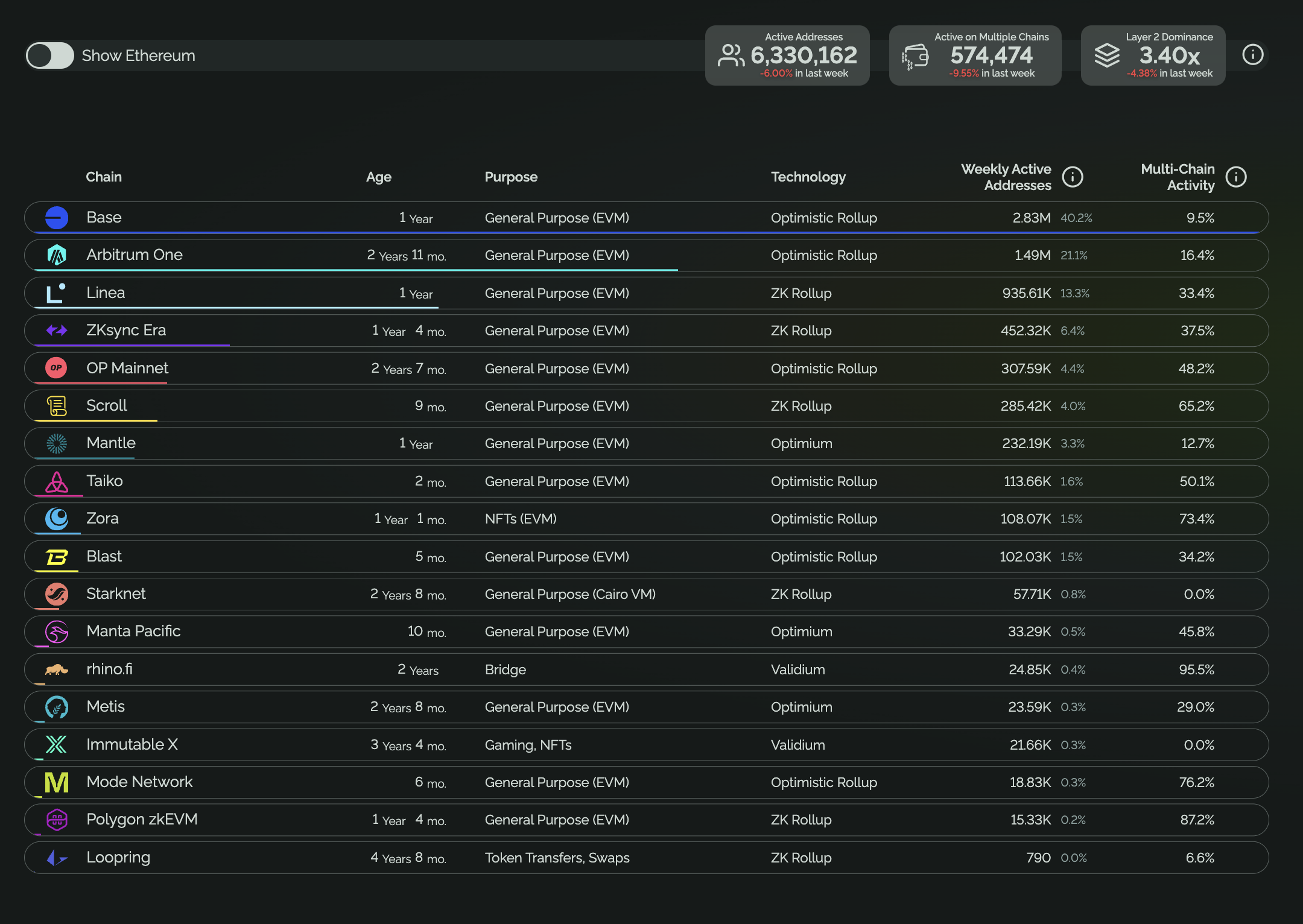Select the Metis chain name

tap(106, 706)
